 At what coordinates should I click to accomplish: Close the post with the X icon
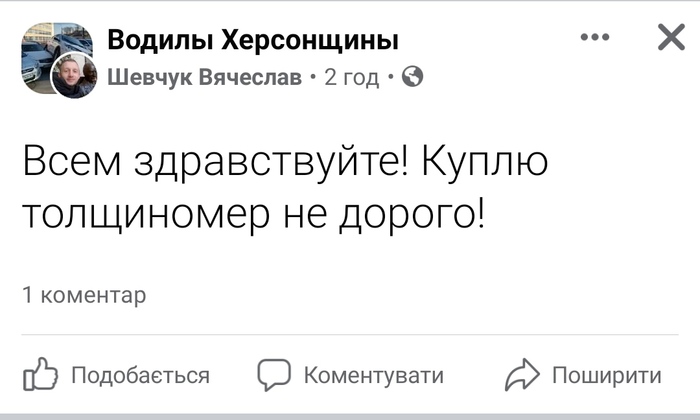pos(670,38)
